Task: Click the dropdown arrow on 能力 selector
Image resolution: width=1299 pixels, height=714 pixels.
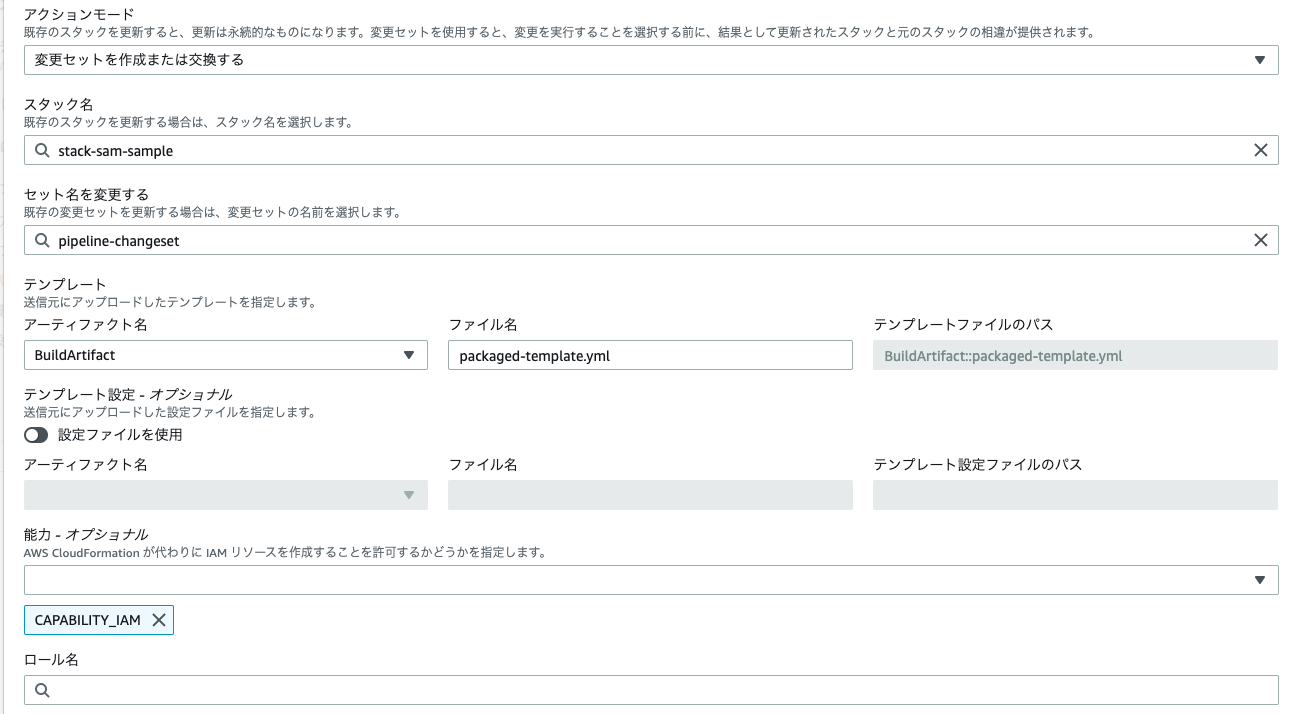Action: [1261, 579]
